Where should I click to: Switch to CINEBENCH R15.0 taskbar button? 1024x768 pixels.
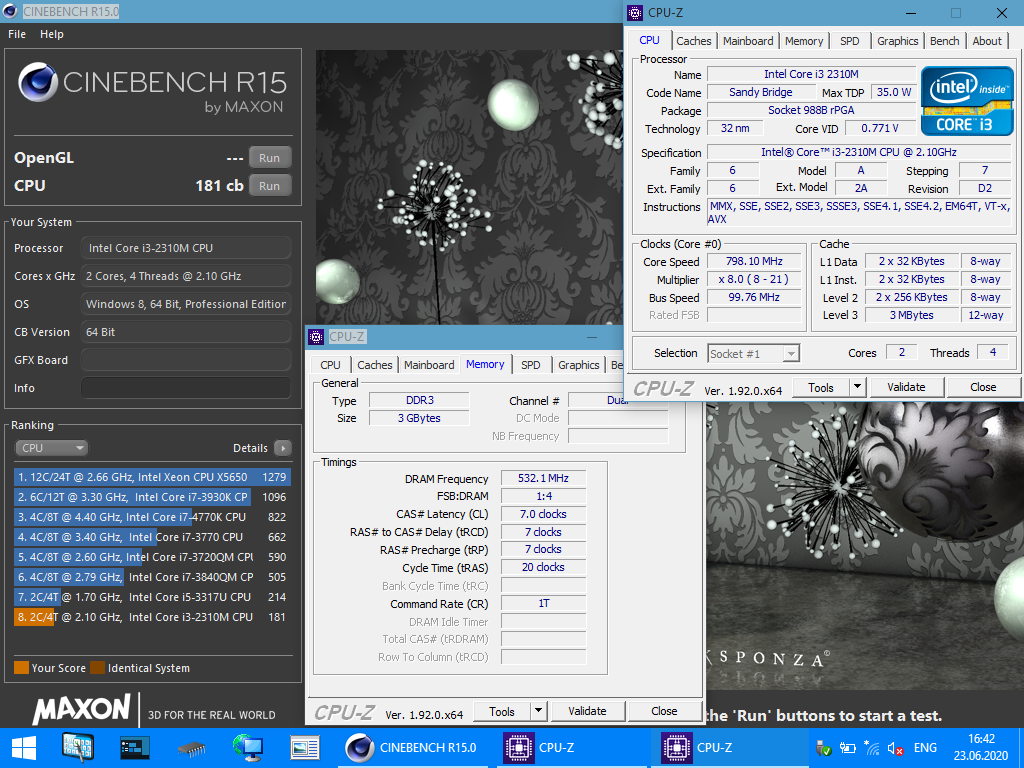[413, 748]
